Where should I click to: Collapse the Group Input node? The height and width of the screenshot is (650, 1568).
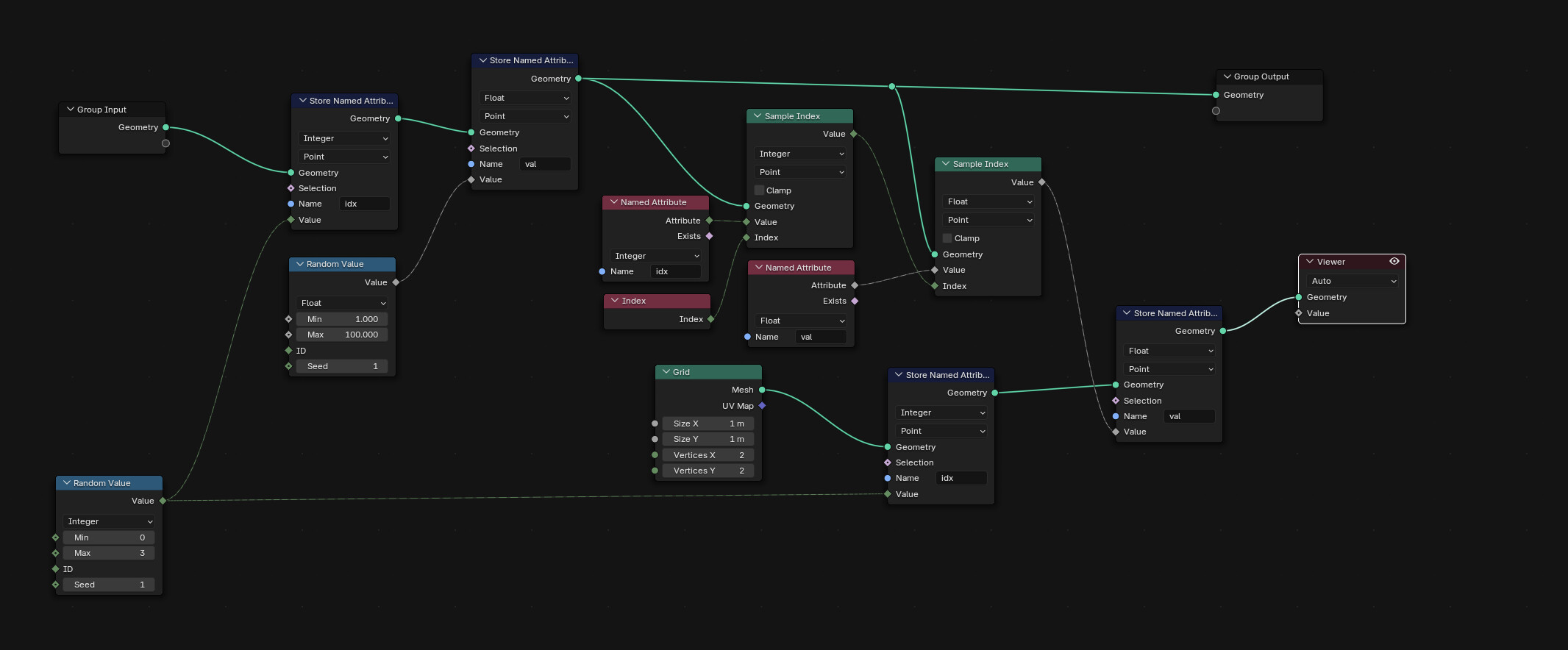71,110
